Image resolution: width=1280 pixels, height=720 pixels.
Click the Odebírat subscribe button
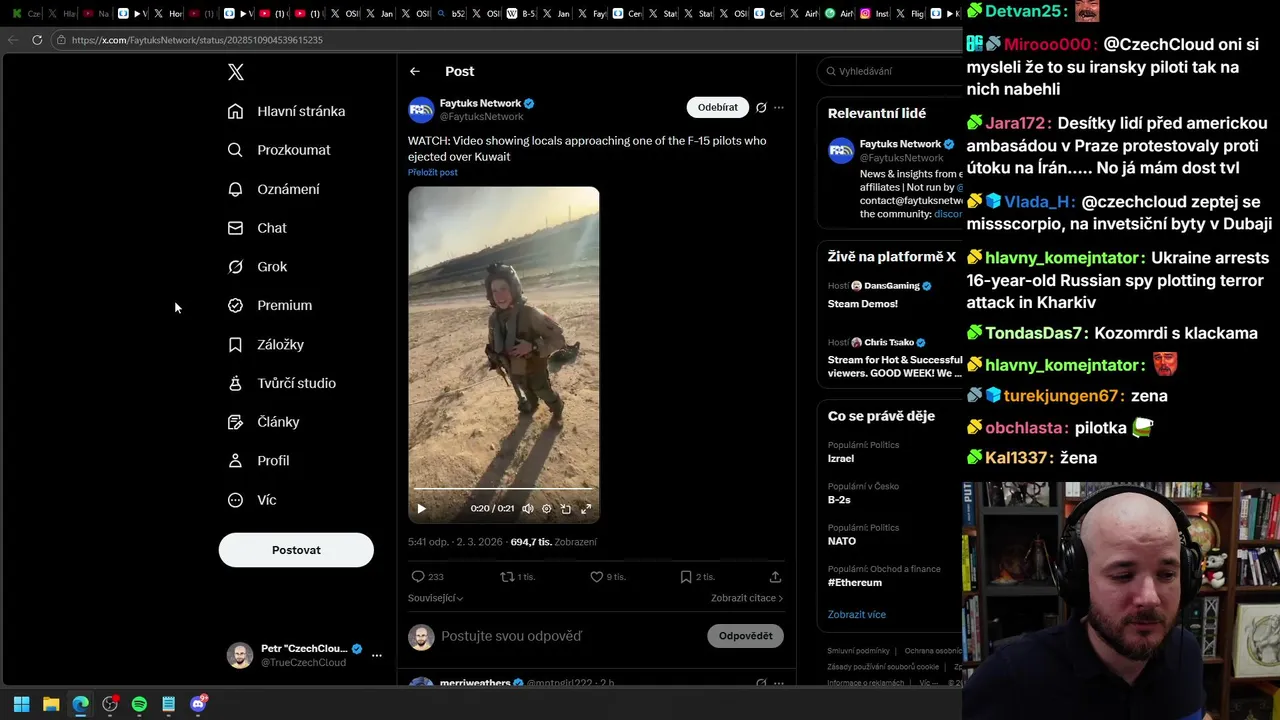717,107
